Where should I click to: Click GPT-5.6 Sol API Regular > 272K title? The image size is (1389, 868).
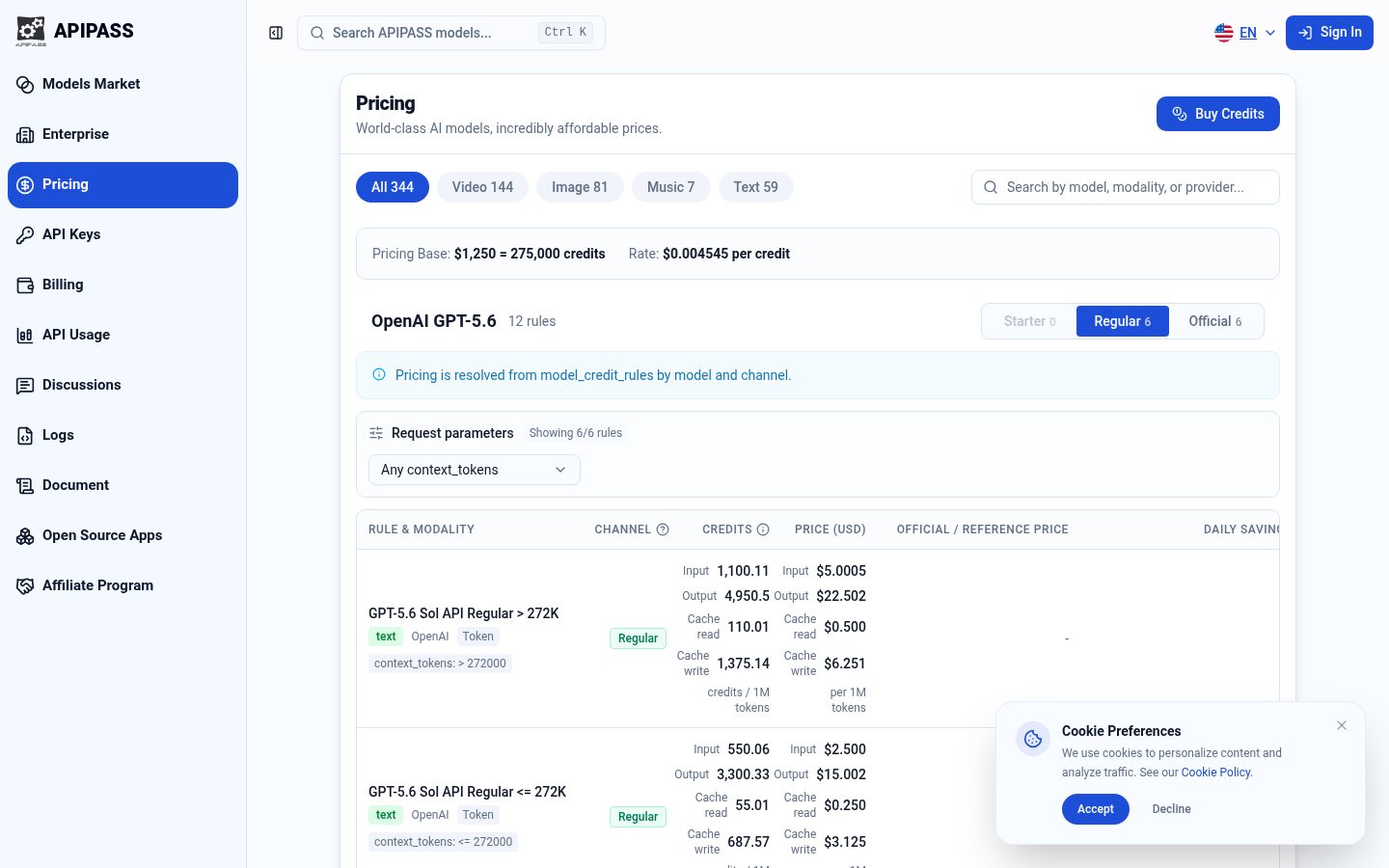[x=464, y=613]
